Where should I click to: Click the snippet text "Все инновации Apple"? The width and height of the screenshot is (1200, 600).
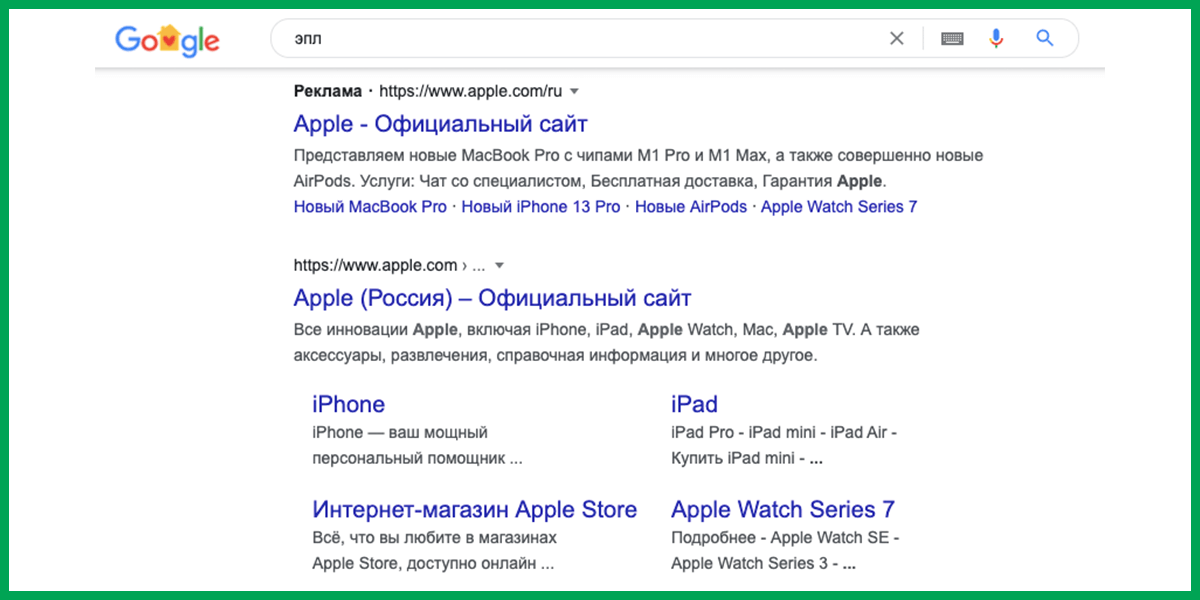pyautogui.click(x=375, y=329)
